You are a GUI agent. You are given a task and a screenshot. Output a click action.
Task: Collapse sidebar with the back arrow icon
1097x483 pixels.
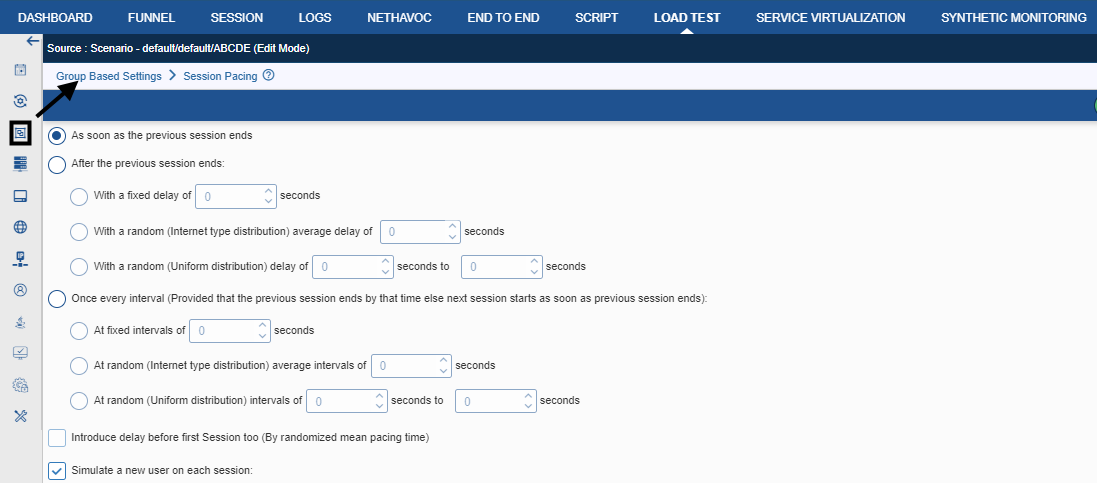(x=32, y=41)
